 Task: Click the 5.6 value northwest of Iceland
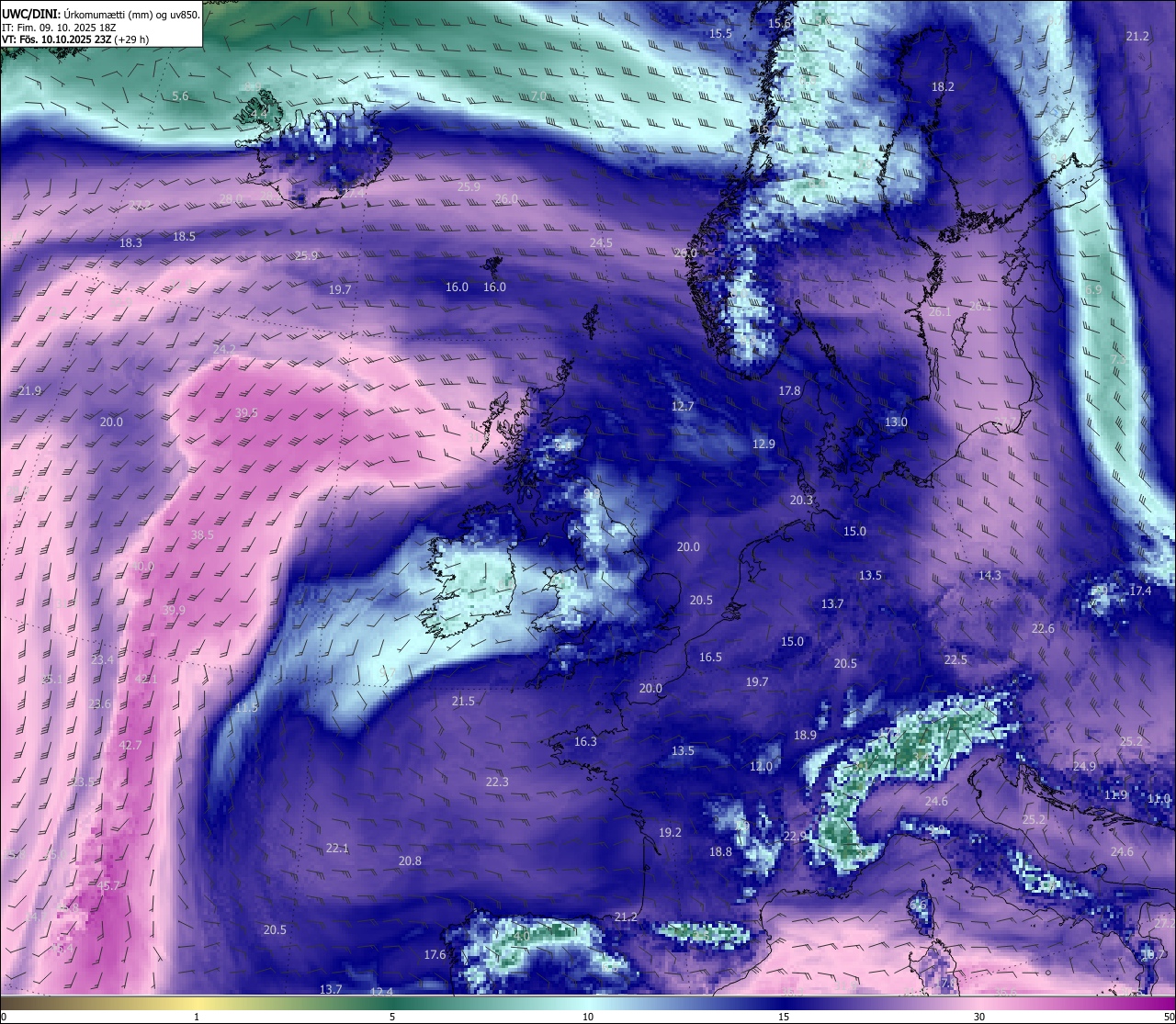pos(180,96)
